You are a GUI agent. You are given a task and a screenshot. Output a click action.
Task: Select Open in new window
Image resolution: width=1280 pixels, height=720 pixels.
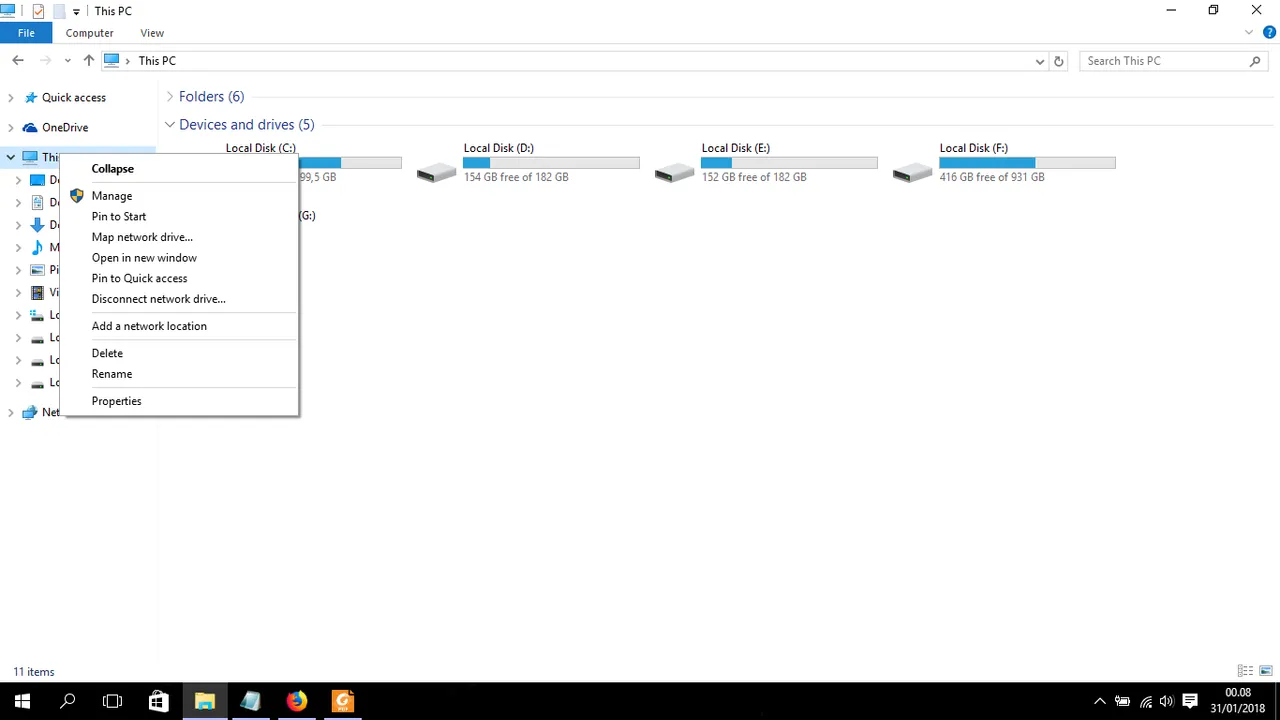(x=144, y=258)
